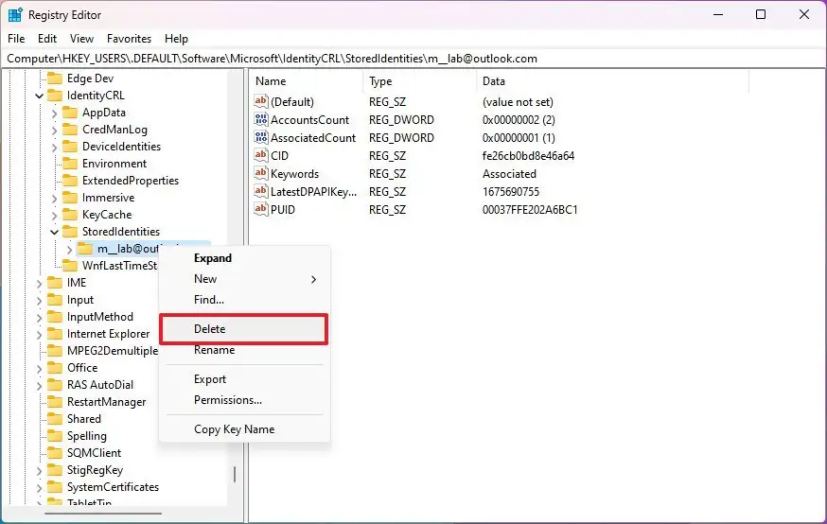Viewport: 827px width, 524px height.
Task: Expand the m__lab@outlook.com key node
Action: pos(70,249)
